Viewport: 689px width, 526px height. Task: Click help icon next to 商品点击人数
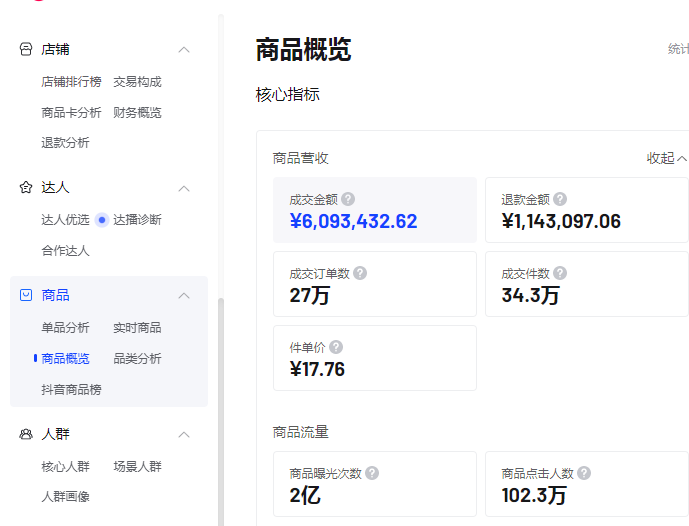click(584, 473)
